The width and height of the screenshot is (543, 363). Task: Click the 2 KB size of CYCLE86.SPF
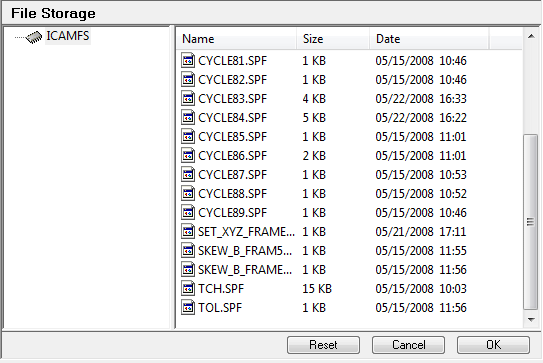pos(314,156)
